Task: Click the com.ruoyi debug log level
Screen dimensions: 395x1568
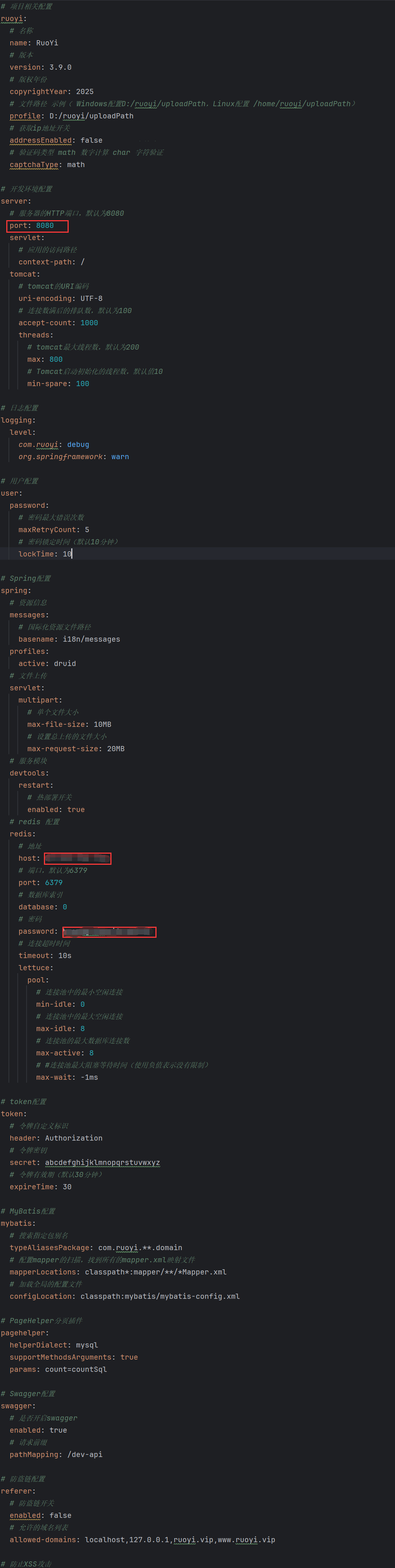Action: click(78, 444)
